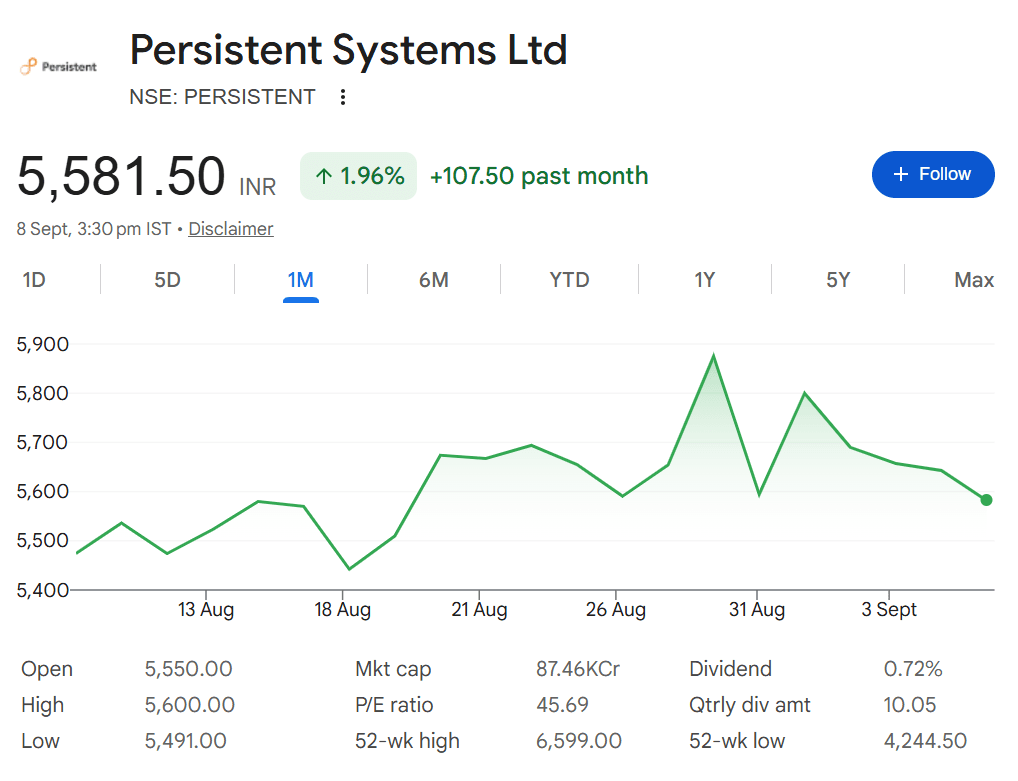Click the 13 Aug axis label
The image size is (1018, 781).
point(206,610)
